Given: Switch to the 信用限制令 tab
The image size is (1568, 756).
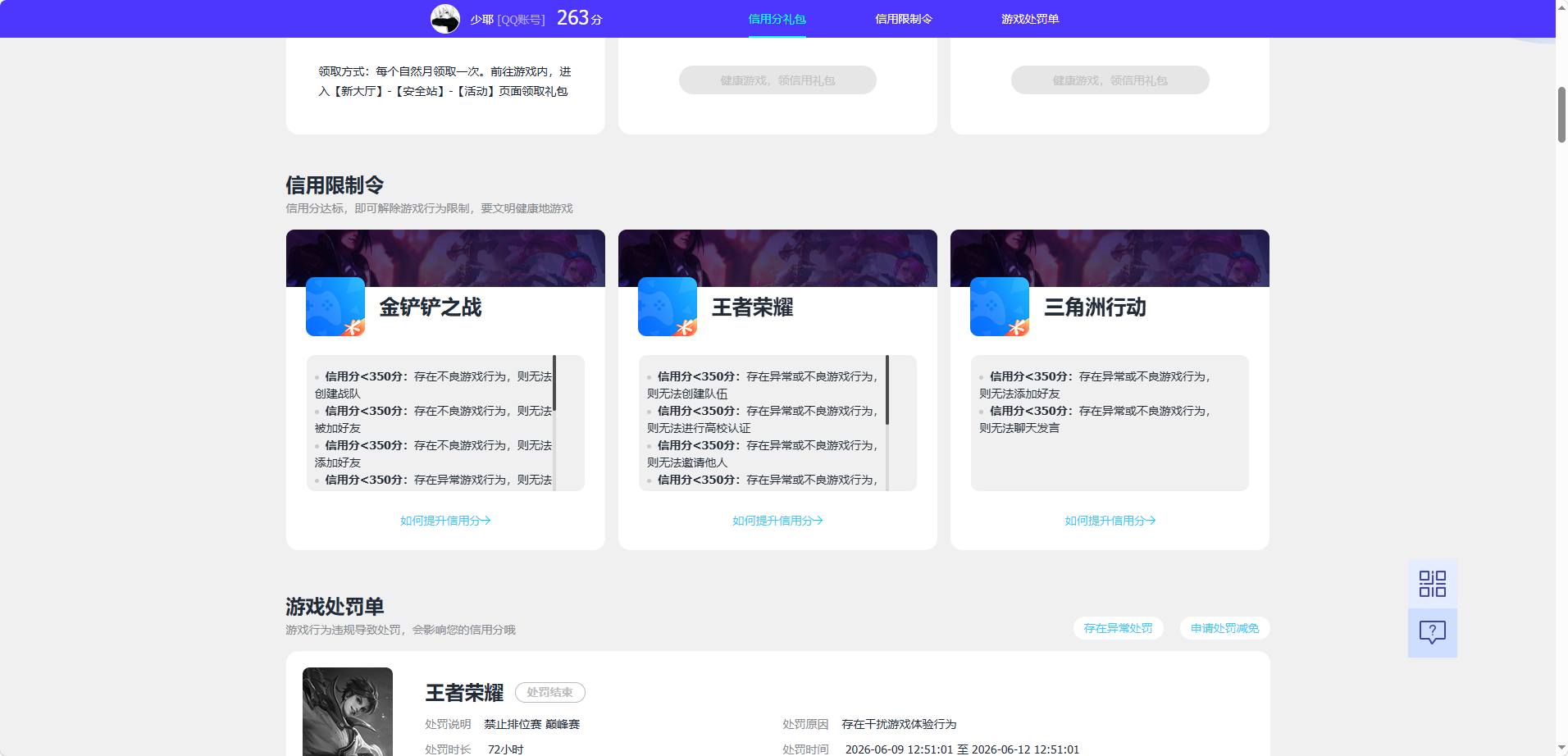Looking at the screenshot, I should pyautogui.click(x=903, y=19).
